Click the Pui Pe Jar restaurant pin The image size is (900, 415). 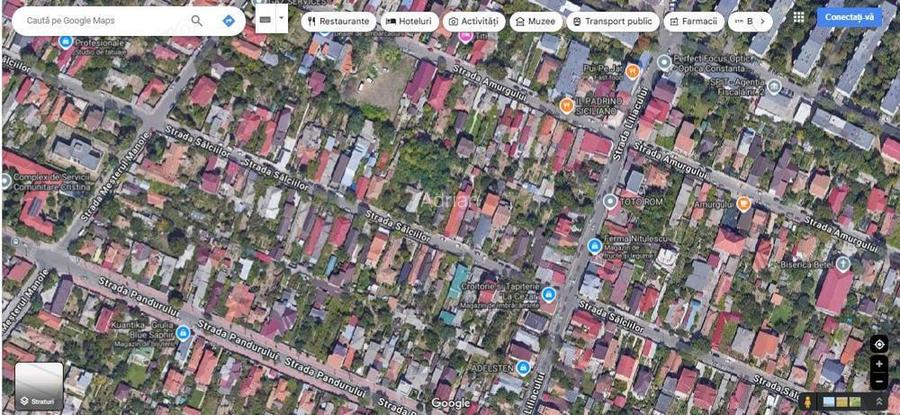click(x=633, y=71)
